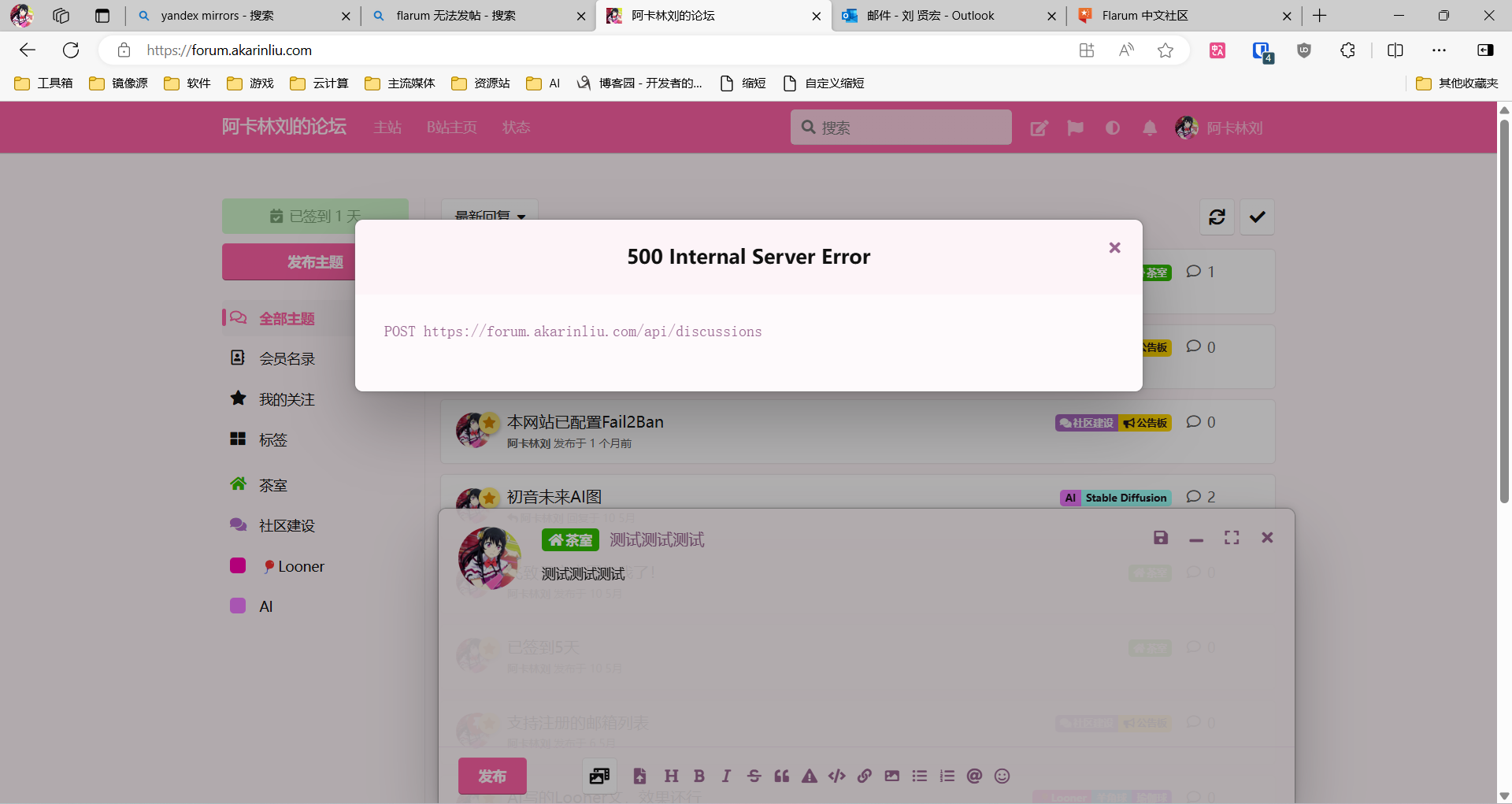Insert a heading with H icon
1512x804 pixels.
click(671, 776)
